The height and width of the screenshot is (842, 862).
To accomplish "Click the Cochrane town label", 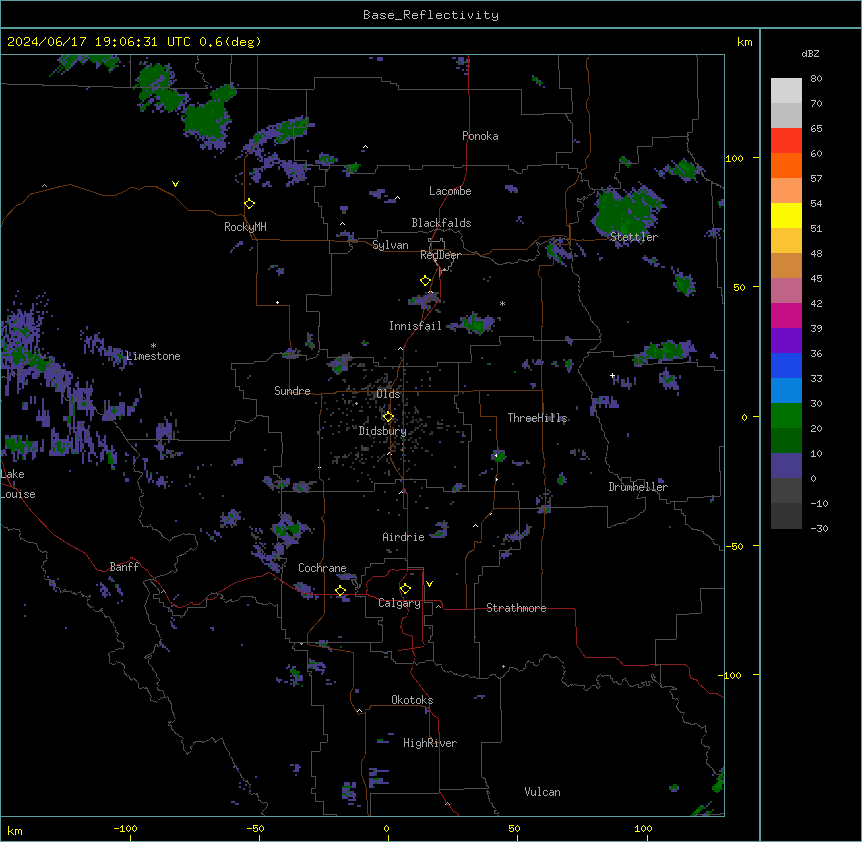I will click(x=322, y=568).
